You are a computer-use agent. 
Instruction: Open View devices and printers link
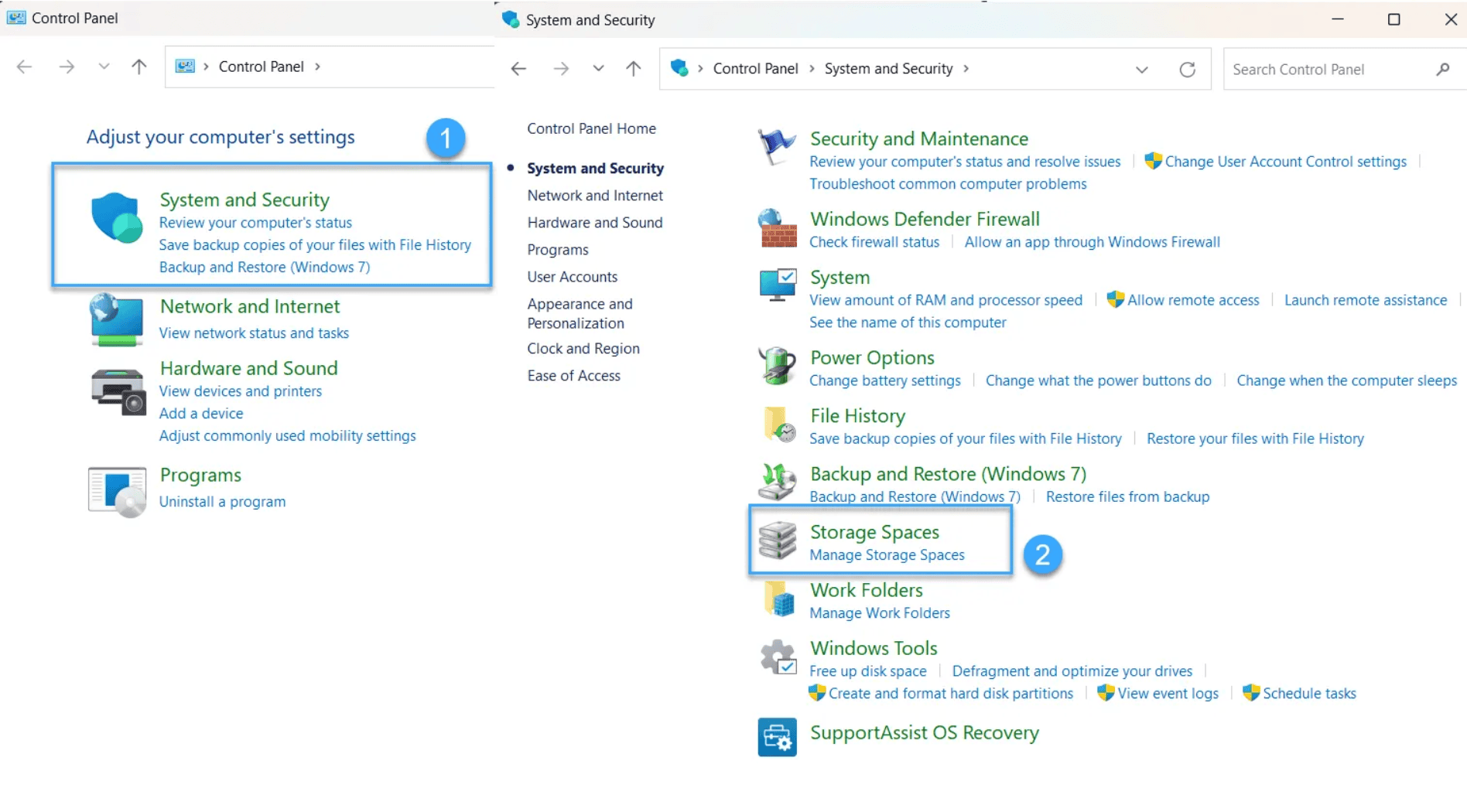tap(240, 391)
